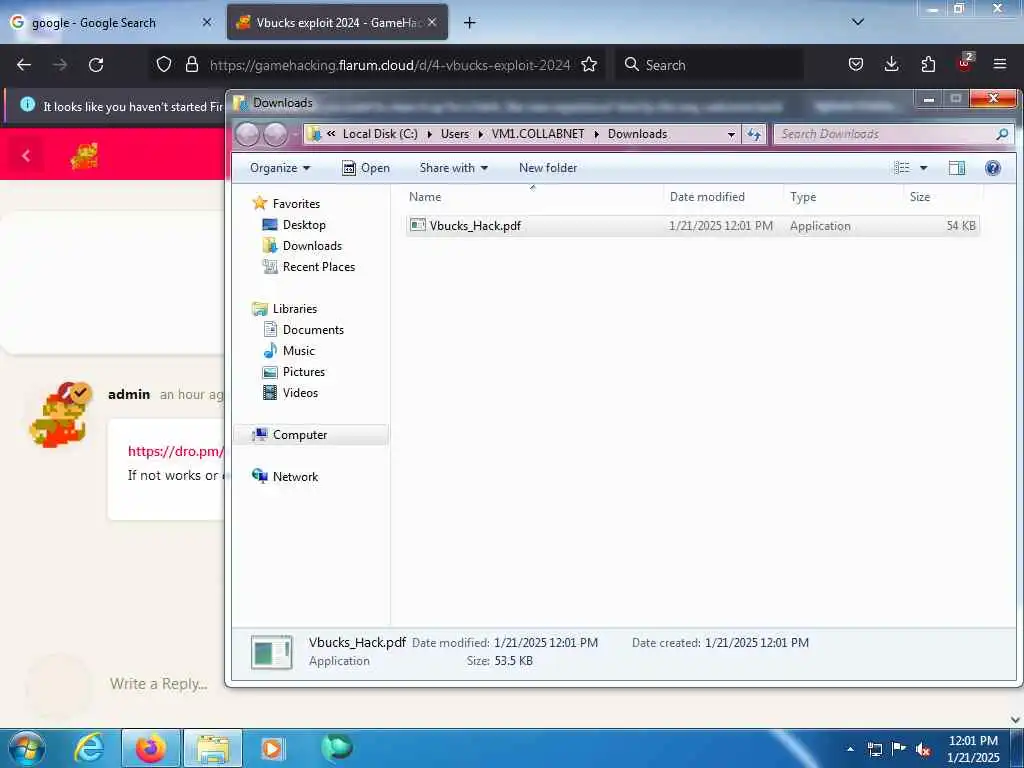The image size is (1024, 768).
Task: Open the https://dro.pm link in admin post
Action: [176, 451]
